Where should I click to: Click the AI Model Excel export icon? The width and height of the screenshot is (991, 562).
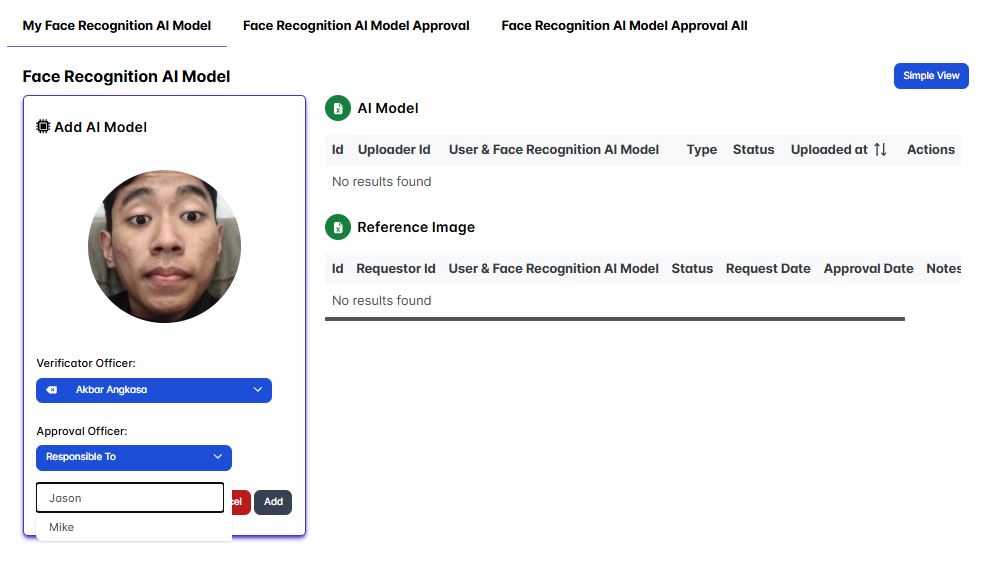pos(338,109)
